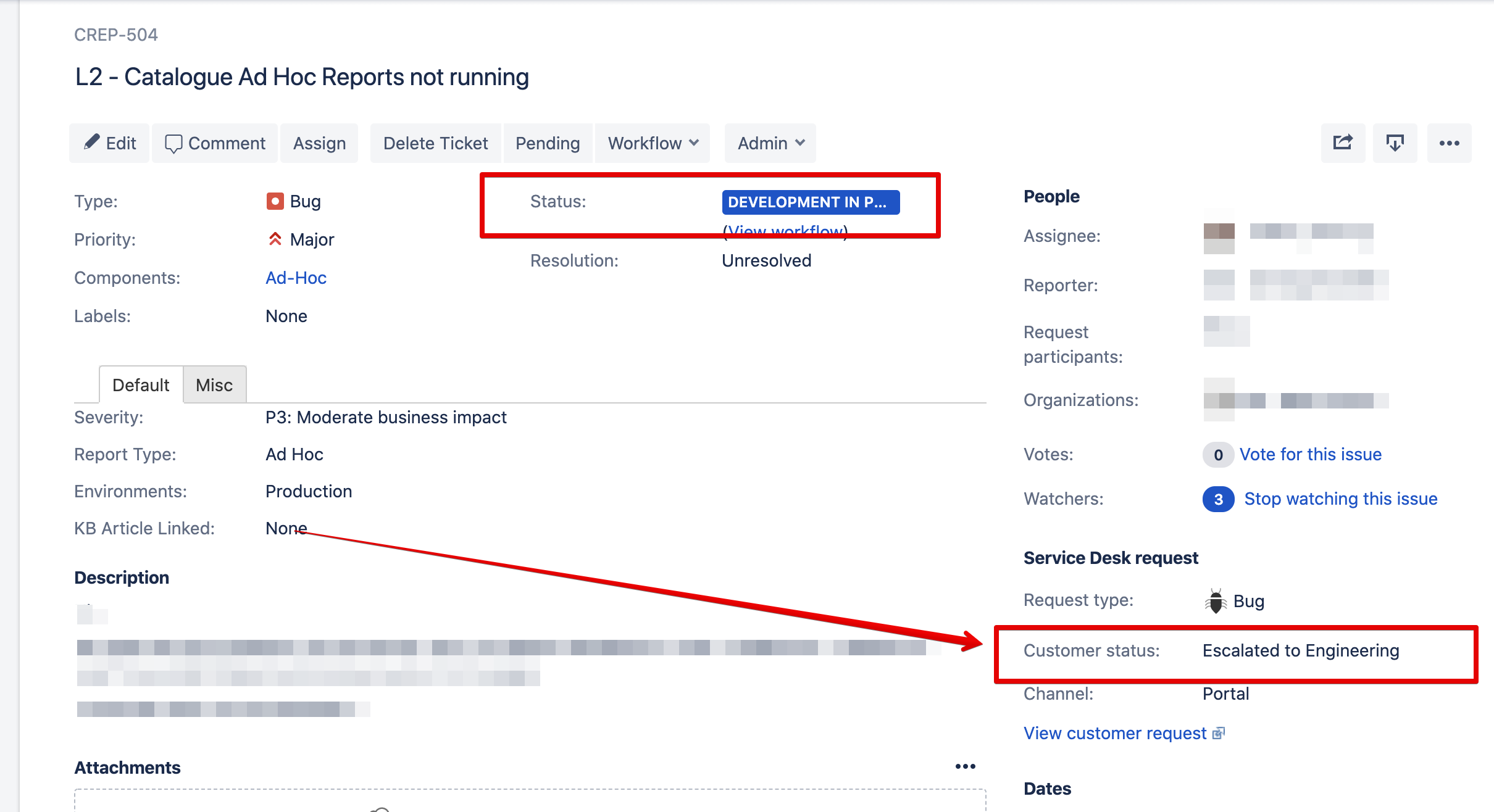Click the reporter avatar

click(x=1219, y=285)
